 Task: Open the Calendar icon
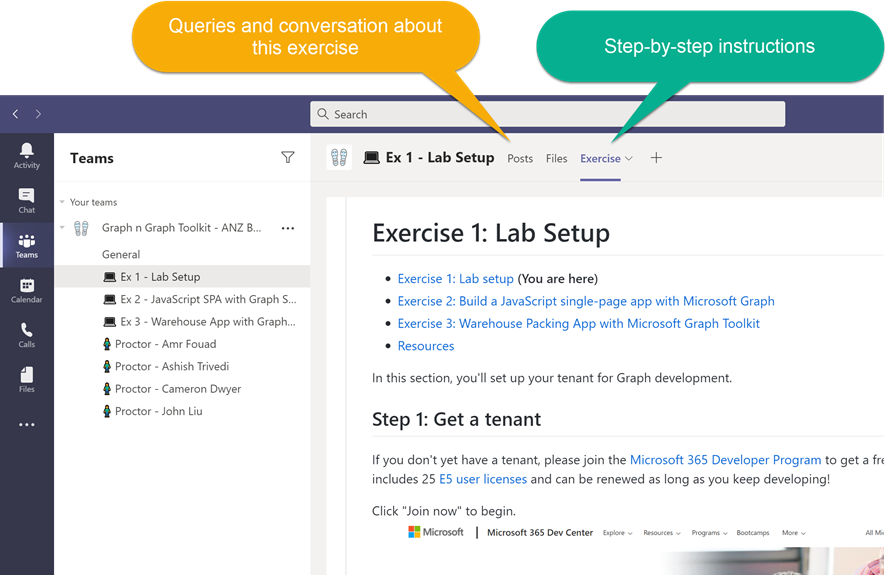coord(27,290)
